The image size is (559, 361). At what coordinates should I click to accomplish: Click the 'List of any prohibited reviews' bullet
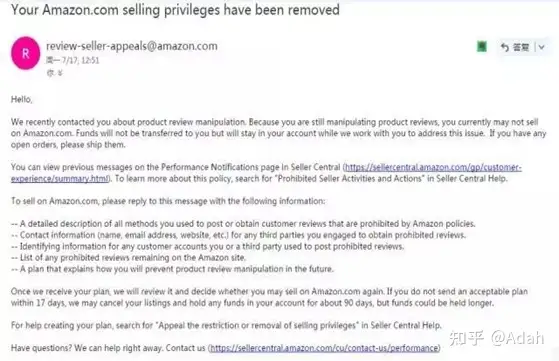click(x=128, y=257)
